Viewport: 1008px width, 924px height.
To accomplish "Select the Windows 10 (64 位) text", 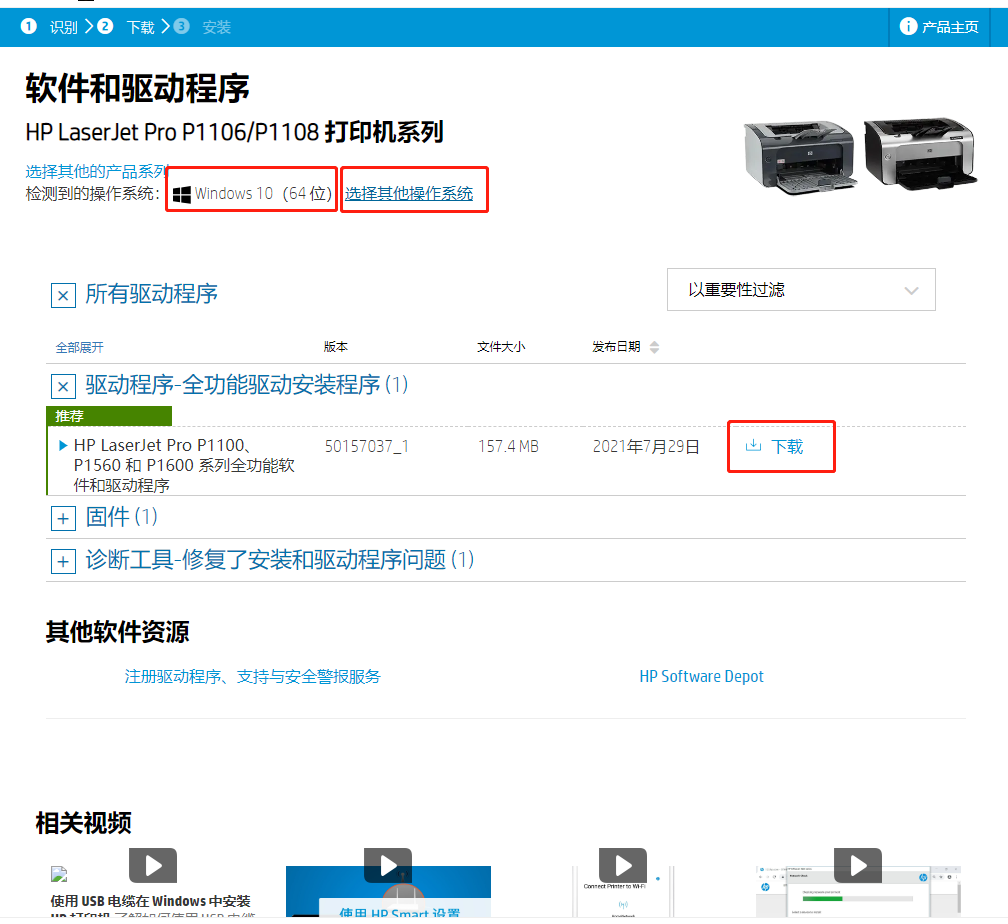I will pyautogui.click(x=263, y=194).
